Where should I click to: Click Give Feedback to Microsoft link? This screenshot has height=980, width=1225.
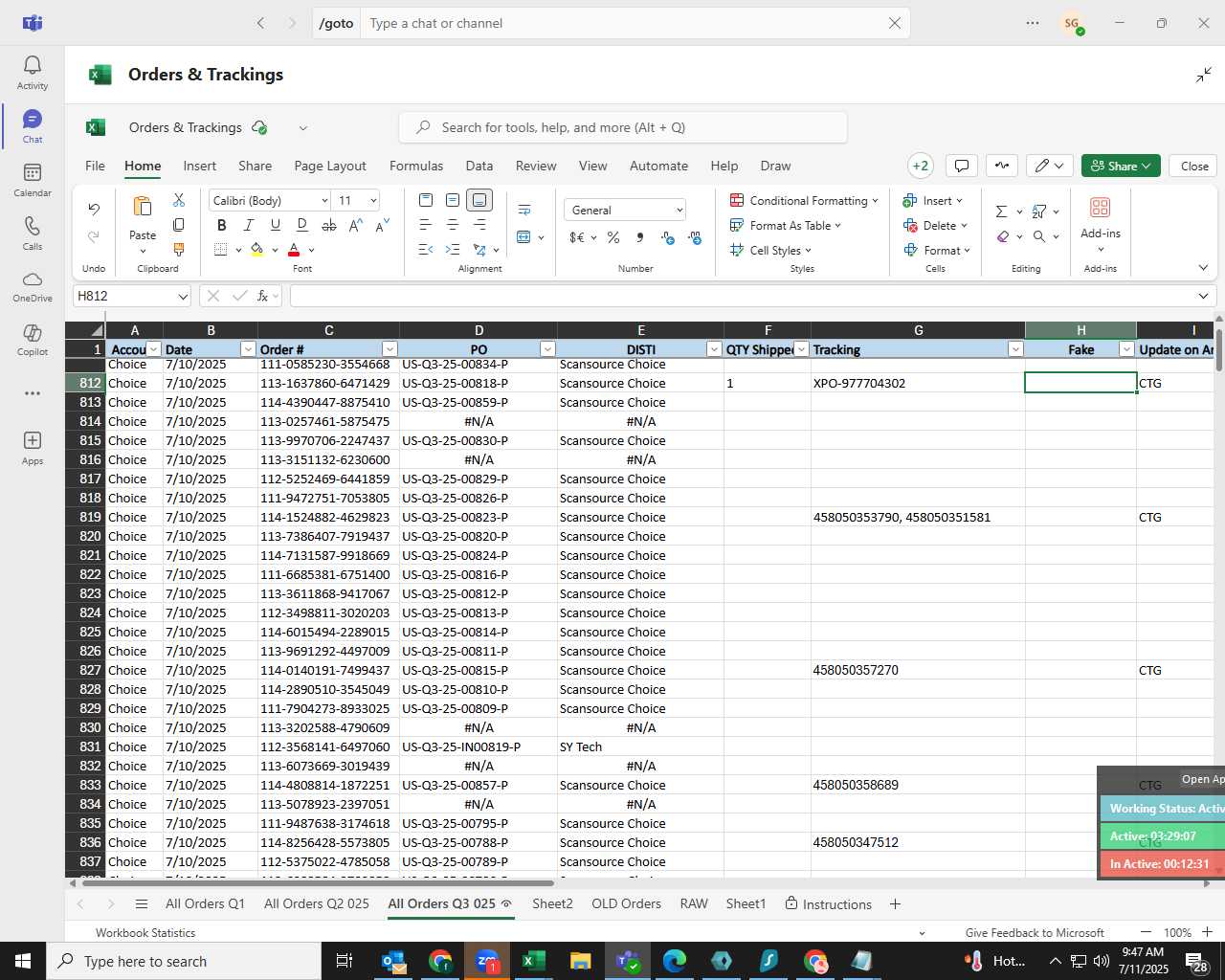[x=1035, y=932]
